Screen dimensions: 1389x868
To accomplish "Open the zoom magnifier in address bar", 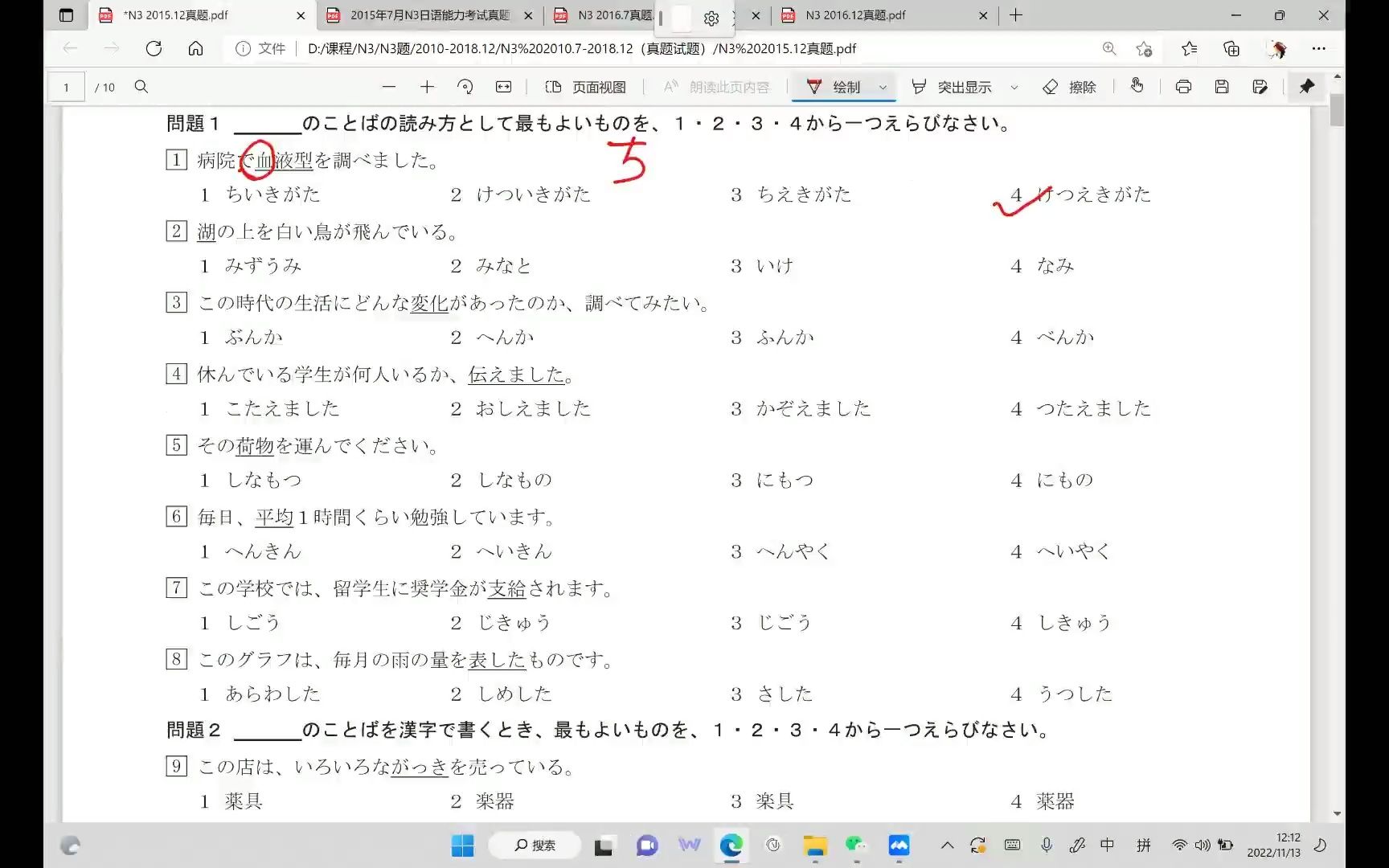I will pyautogui.click(x=1109, y=49).
